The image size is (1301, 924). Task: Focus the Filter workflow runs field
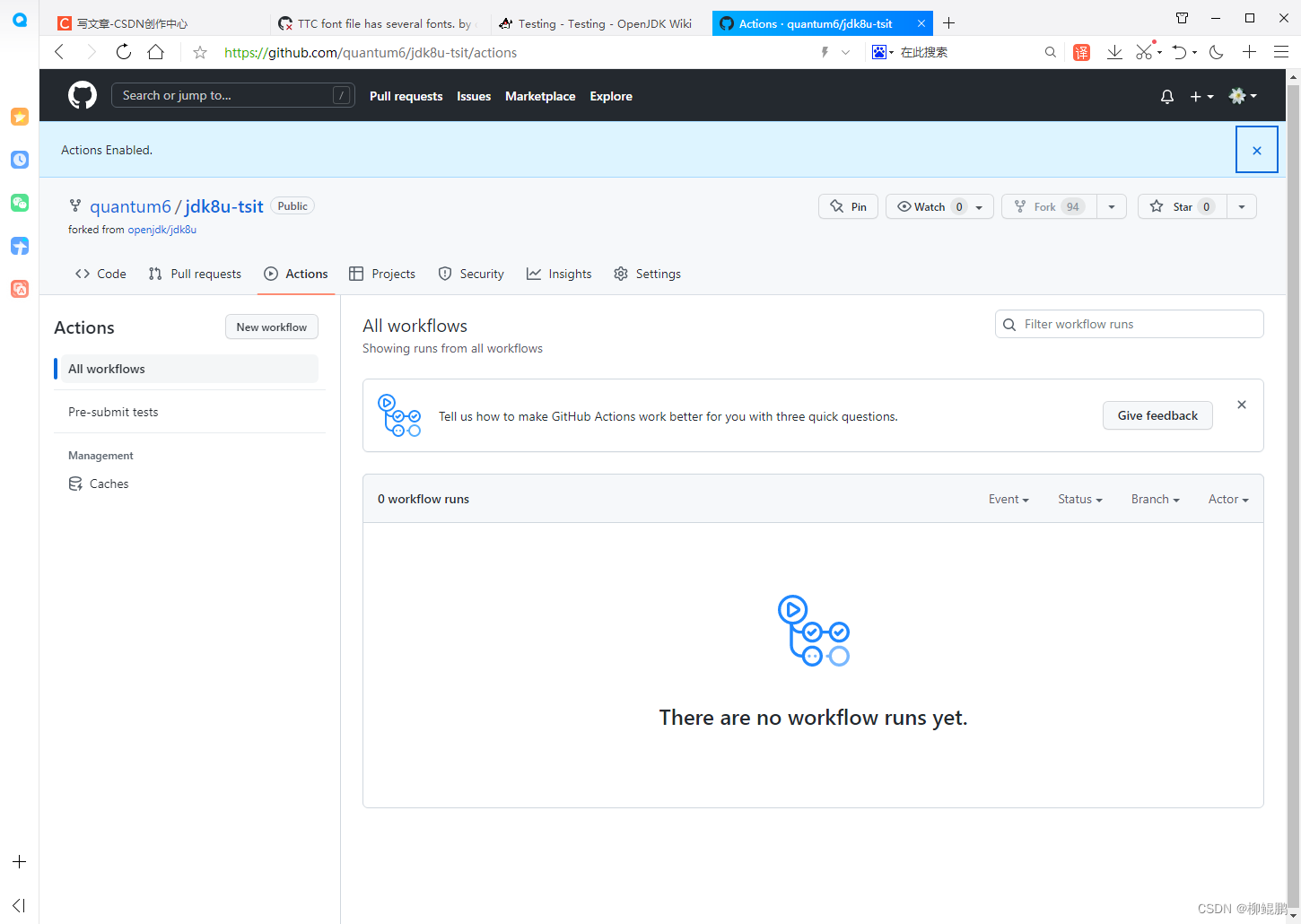tap(1129, 324)
